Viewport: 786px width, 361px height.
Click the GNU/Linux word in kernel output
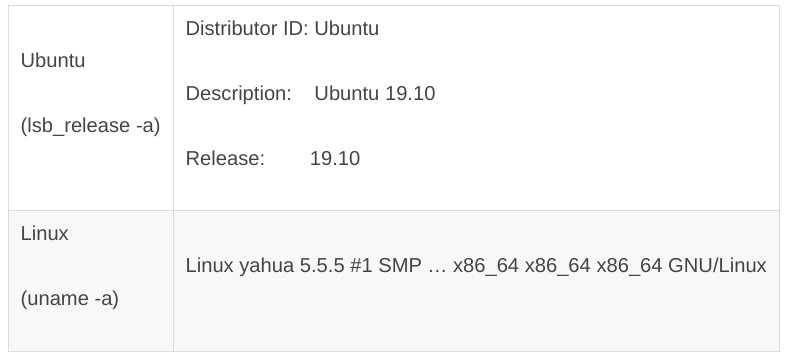click(717, 265)
